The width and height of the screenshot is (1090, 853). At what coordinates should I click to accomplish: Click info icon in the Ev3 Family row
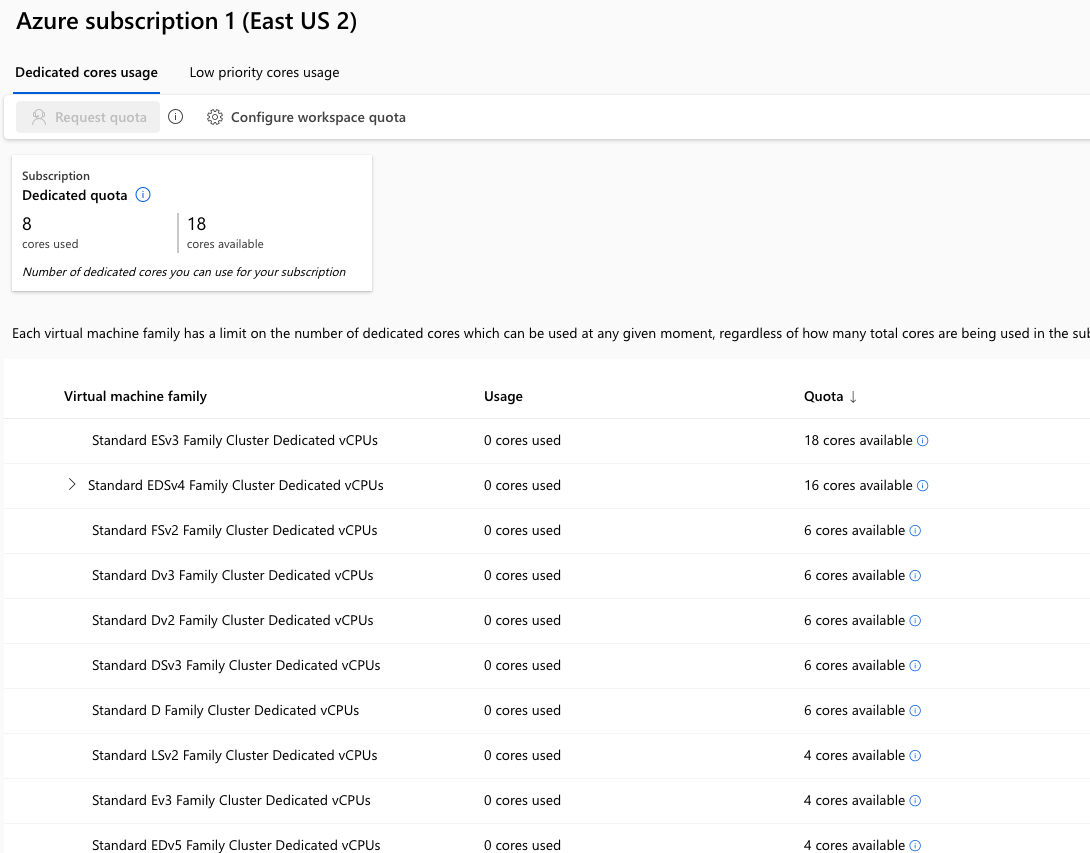tap(916, 801)
